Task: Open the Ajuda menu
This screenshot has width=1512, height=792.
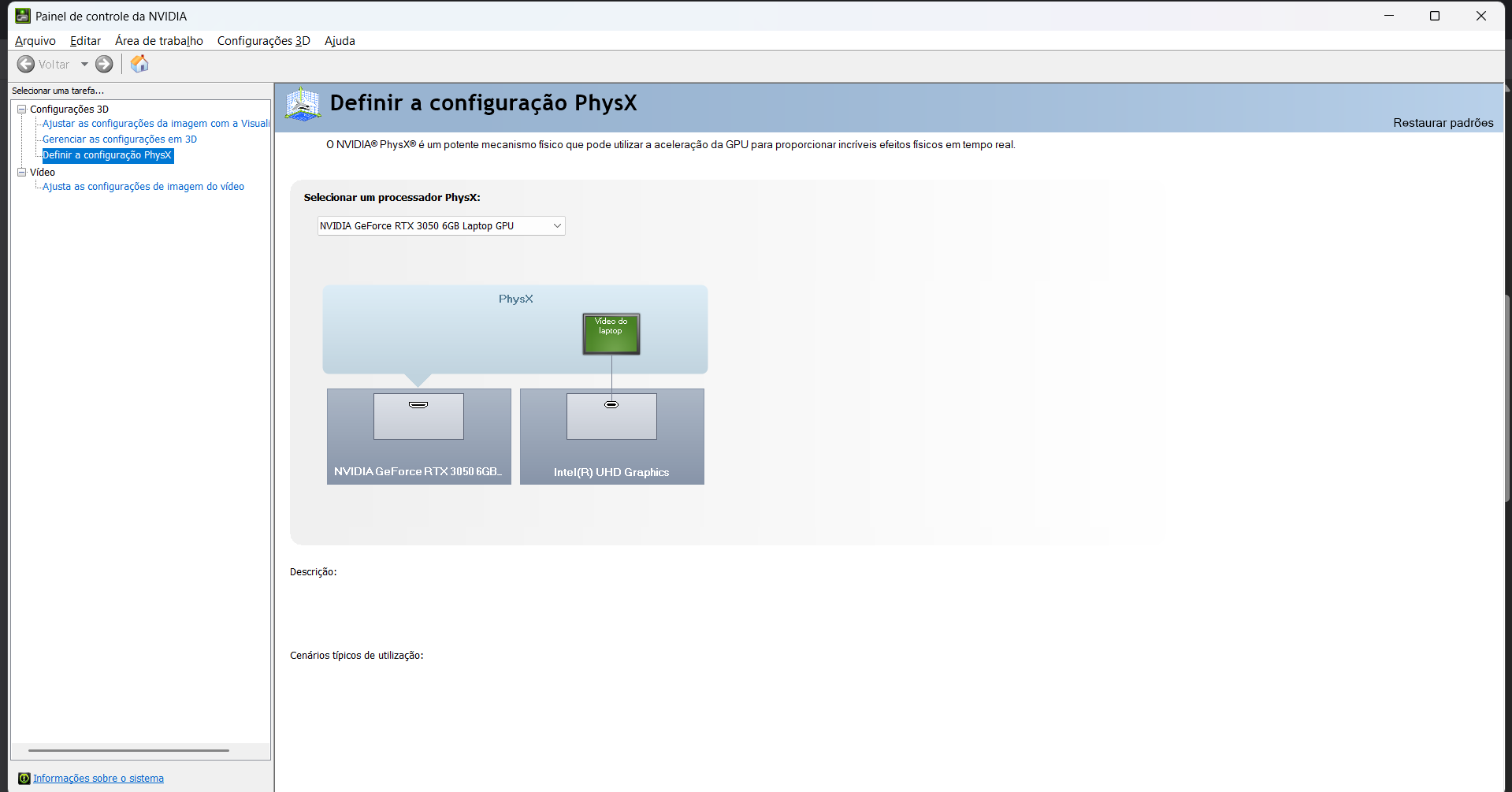Action: tap(340, 41)
